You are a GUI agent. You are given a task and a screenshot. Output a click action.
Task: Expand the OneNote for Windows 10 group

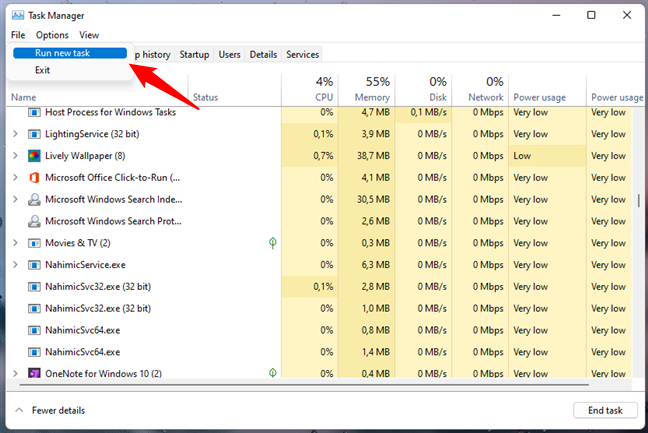tap(15, 373)
